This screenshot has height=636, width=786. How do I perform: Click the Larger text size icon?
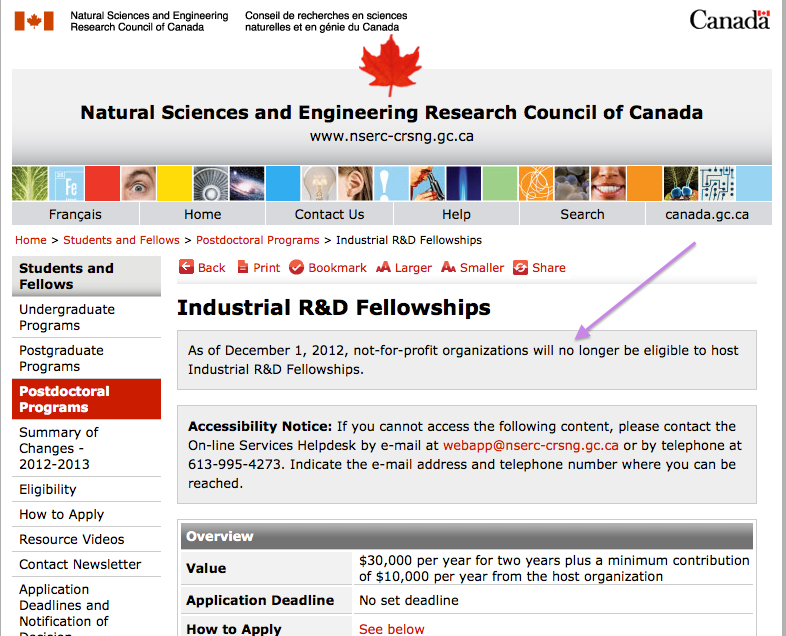pyautogui.click(x=383, y=268)
